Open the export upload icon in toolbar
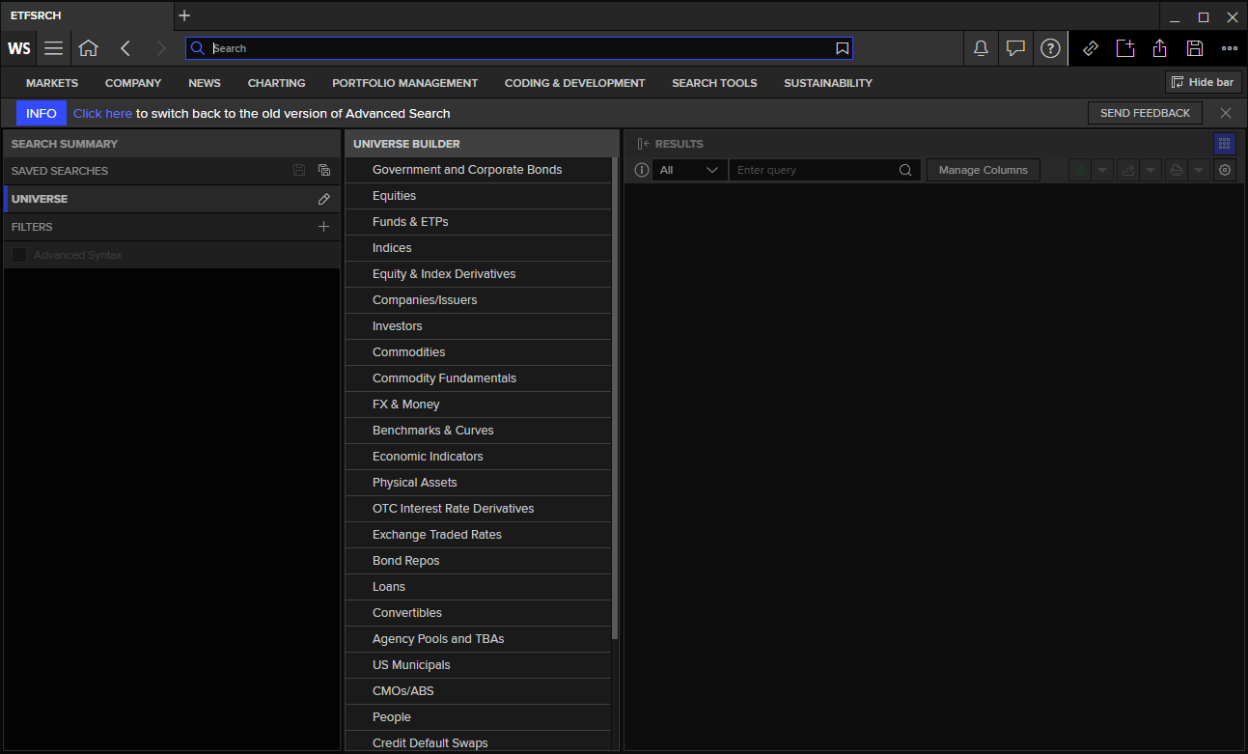 coord(1160,48)
